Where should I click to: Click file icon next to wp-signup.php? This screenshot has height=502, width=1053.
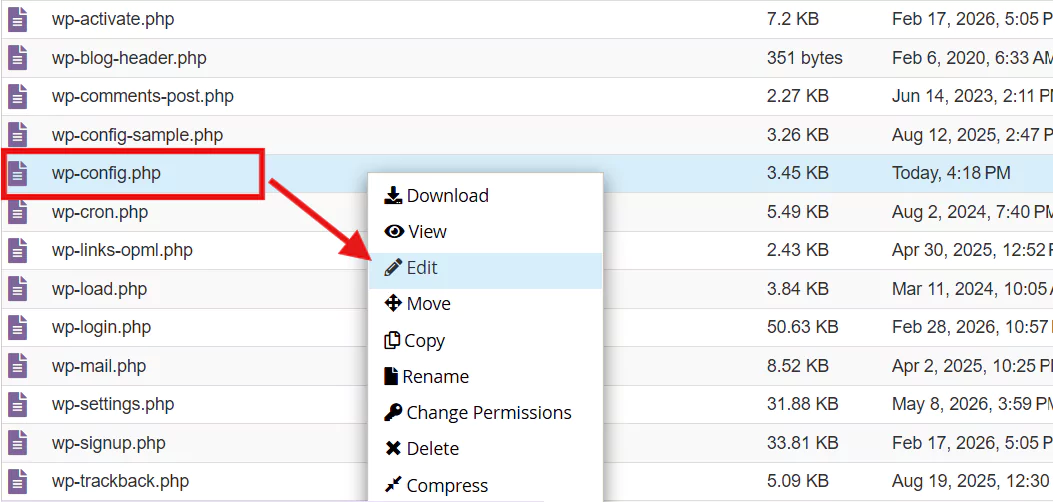click(x=17, y=444)
